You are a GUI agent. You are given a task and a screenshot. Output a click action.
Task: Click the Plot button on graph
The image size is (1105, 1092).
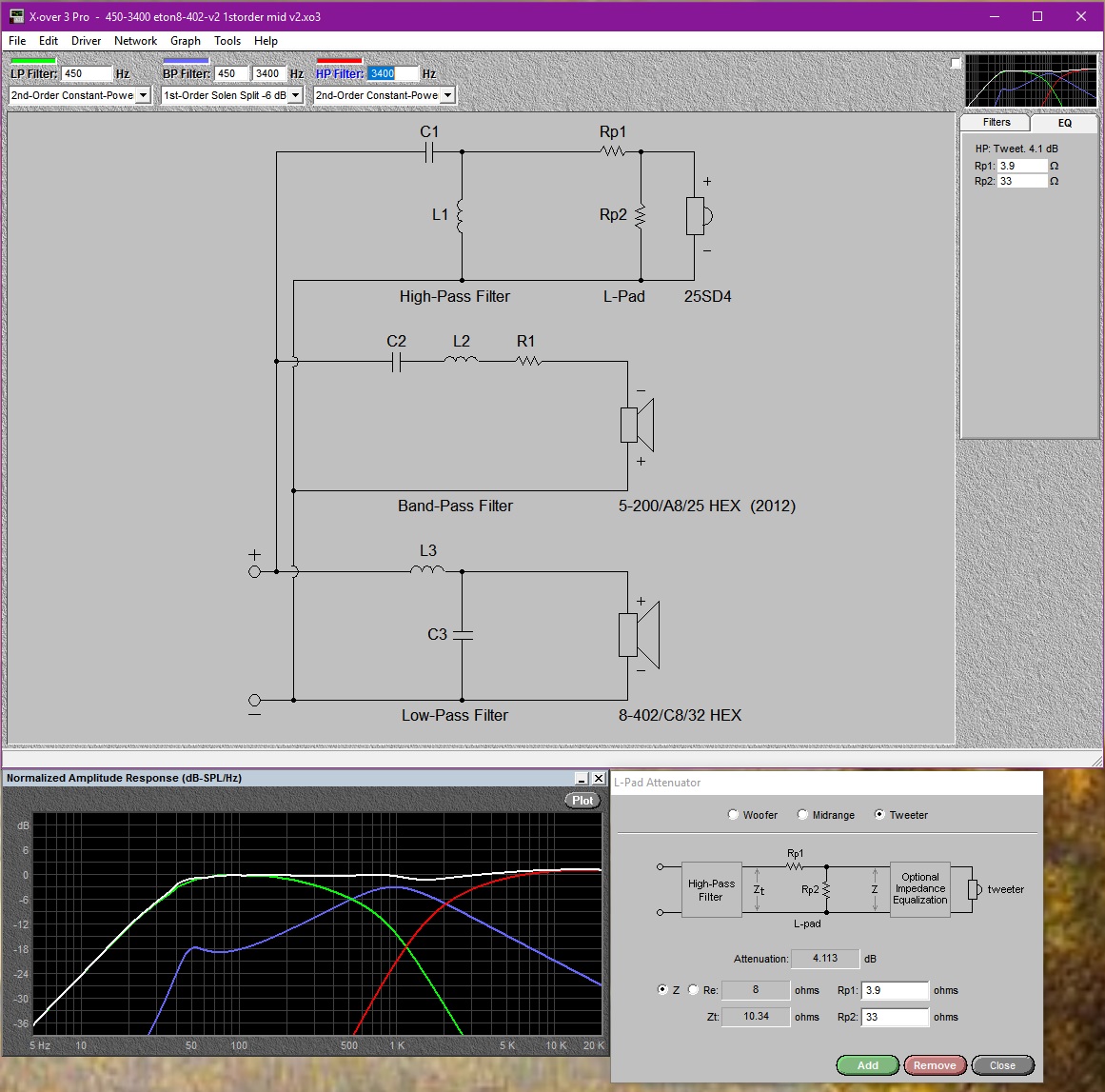(x=582, y=800)
